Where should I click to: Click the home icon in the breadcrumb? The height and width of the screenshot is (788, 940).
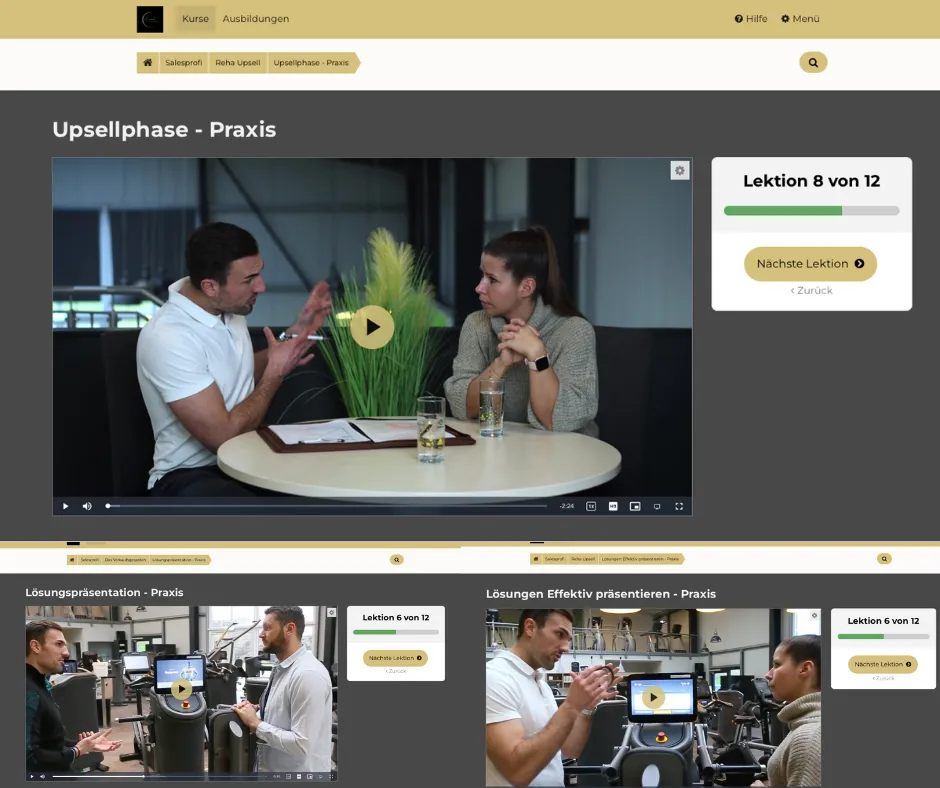click(x=148, y=63)
